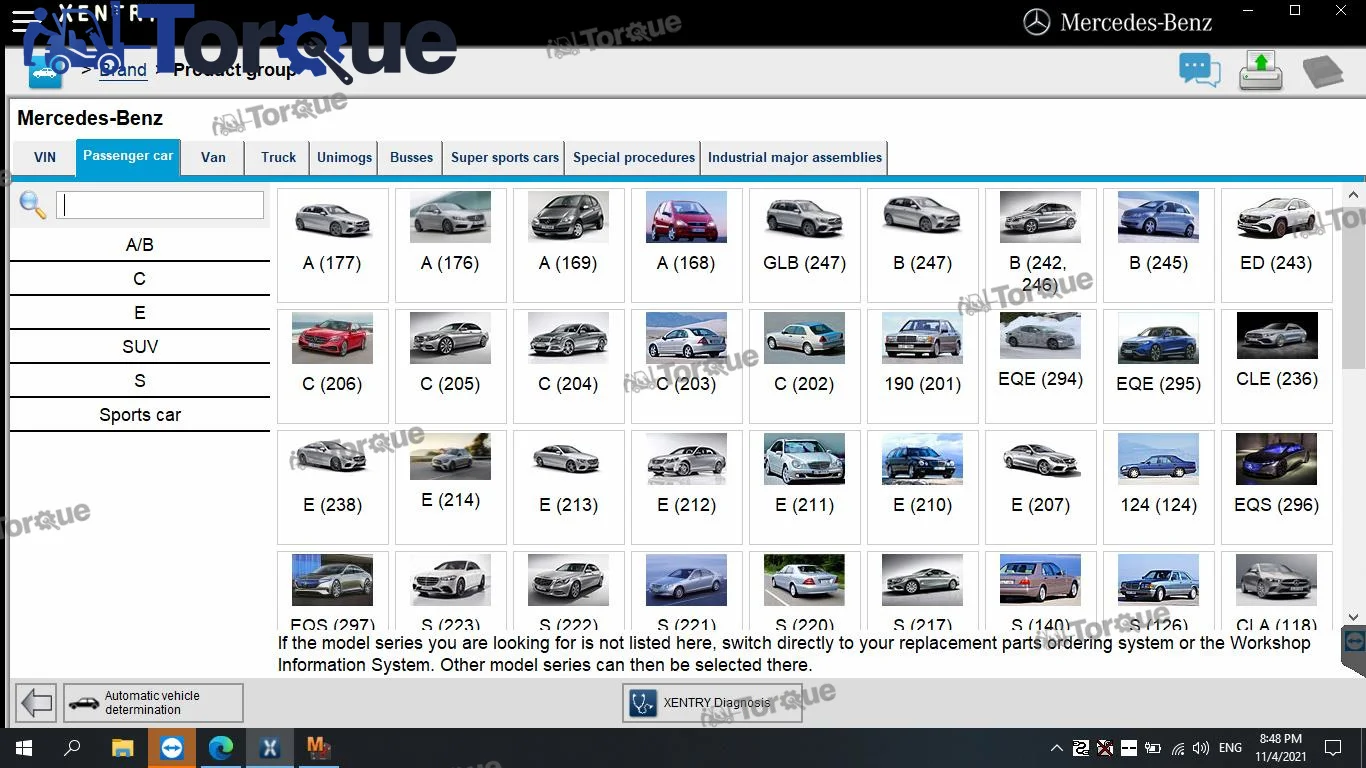
Task: Choose the A (176) model tile
Action: (x=450, y=245)
